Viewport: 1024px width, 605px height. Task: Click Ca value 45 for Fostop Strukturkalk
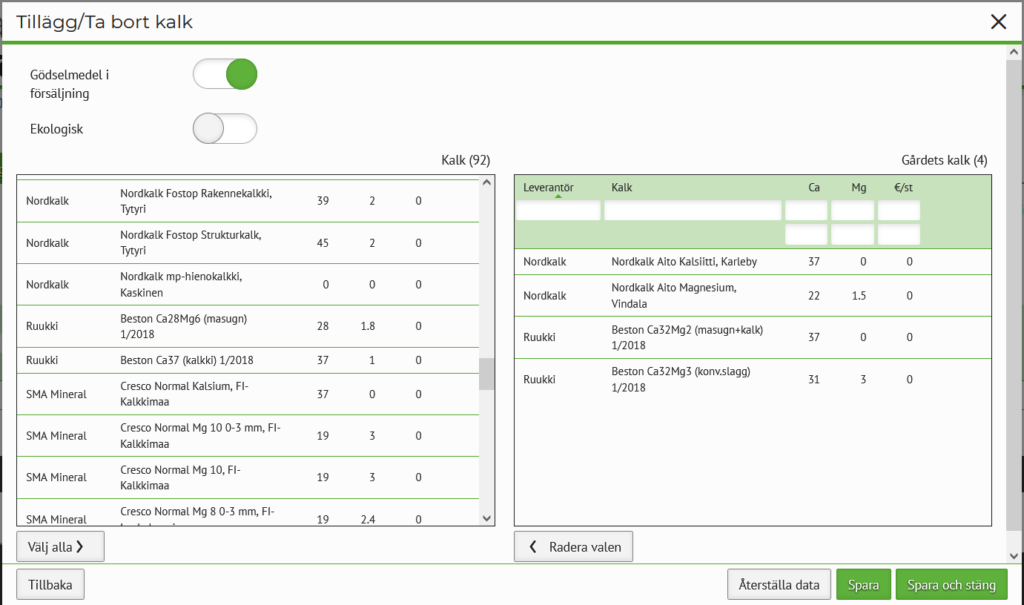point(323,243)
